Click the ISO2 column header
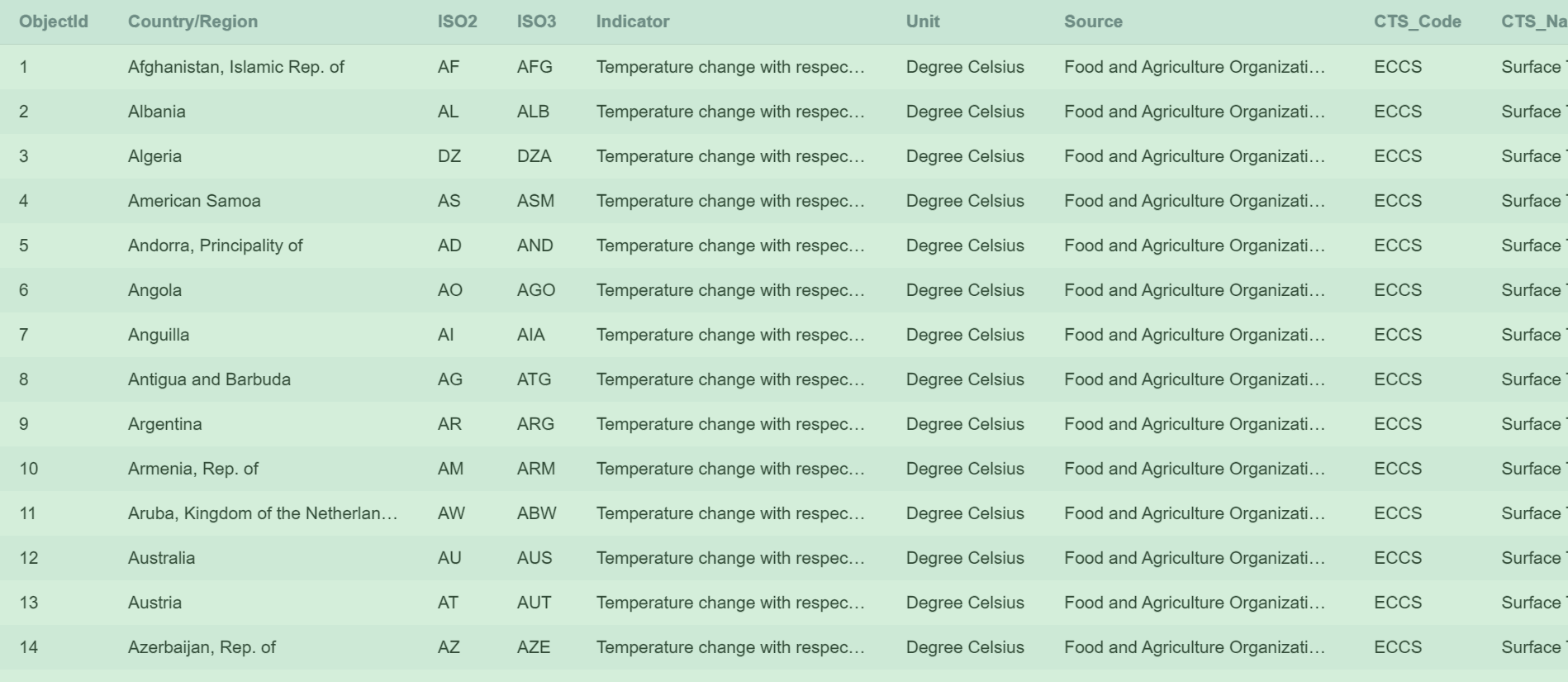 (x=457, y=21)
